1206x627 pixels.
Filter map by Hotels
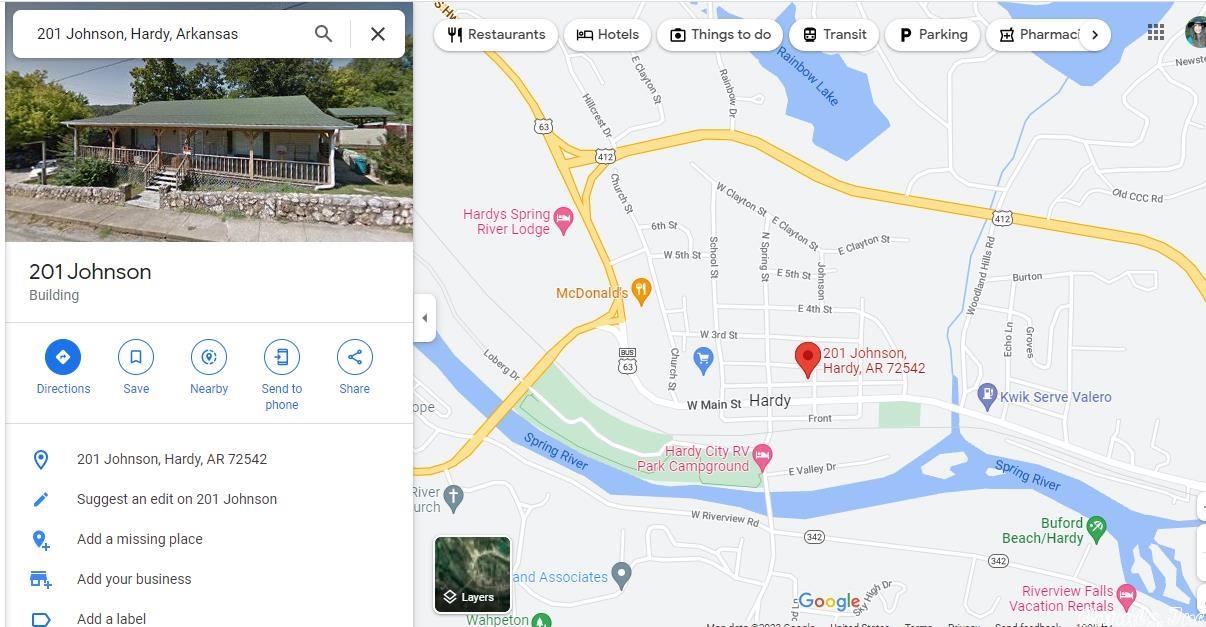[608, 34]
